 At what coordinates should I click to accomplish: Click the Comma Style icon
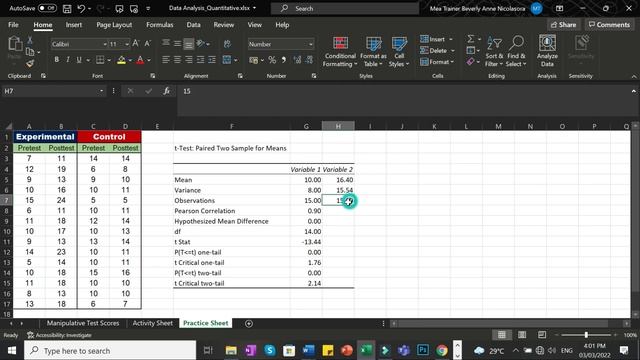[x=283, y=60]
